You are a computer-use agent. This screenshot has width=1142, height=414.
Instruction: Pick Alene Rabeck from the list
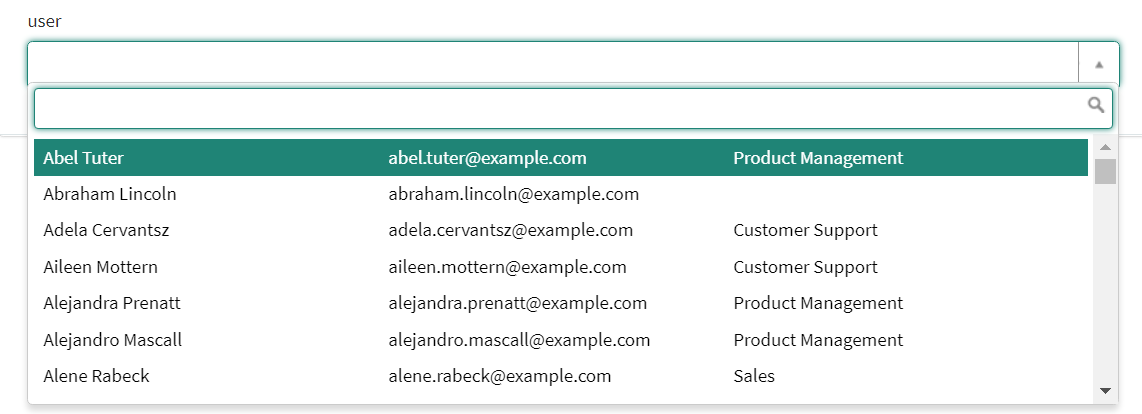point(97,376)
